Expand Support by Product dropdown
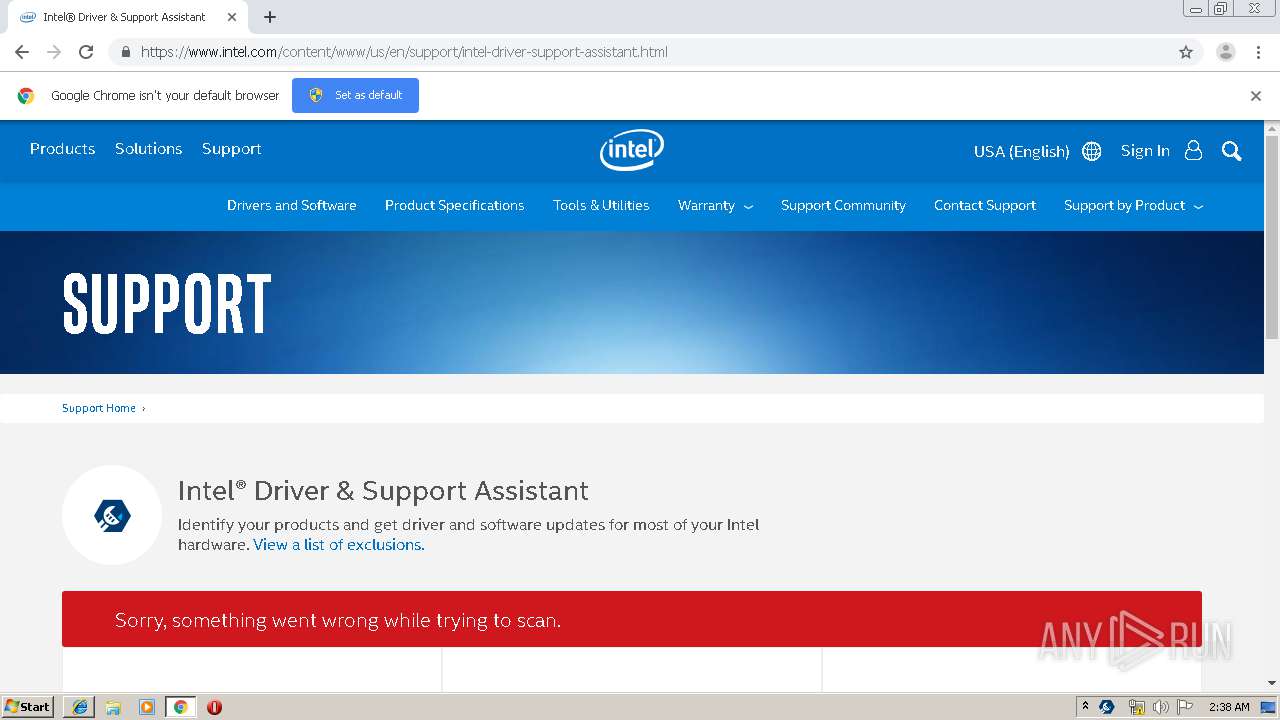The image size is (1280, 720). pyautogui.click(x=1133, y=205)
